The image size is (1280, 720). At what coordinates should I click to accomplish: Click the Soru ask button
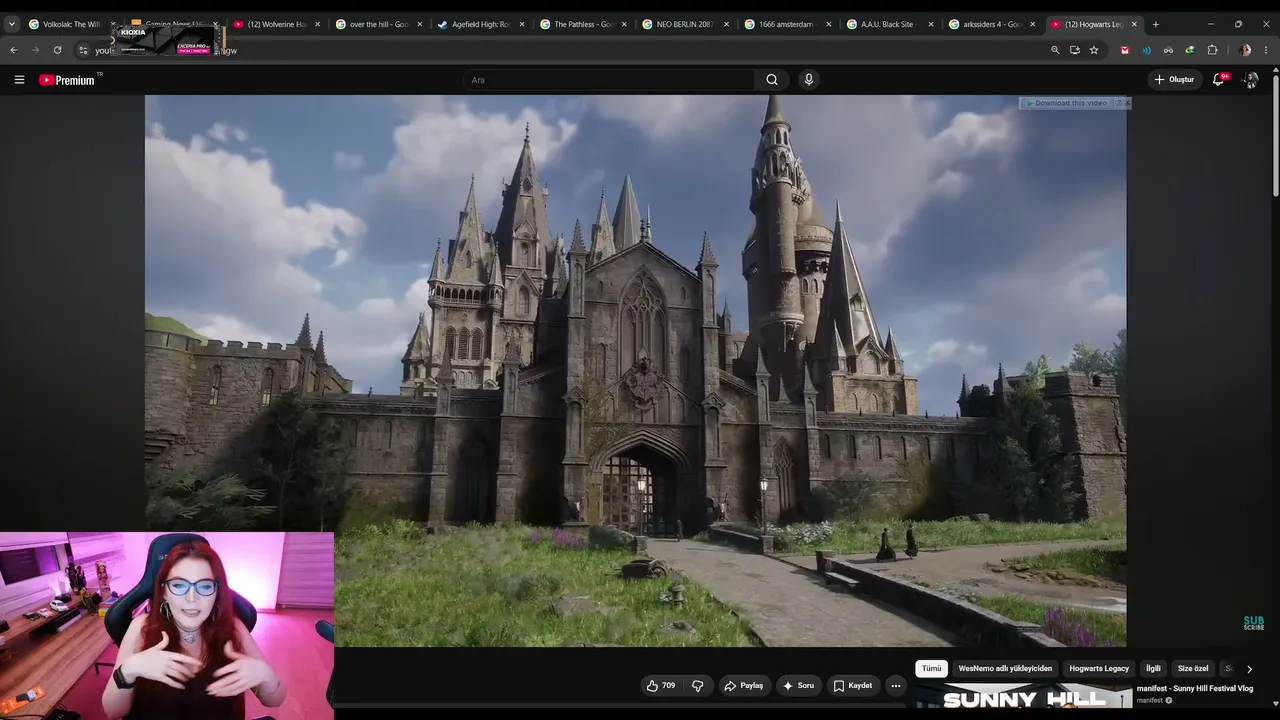[798, 685]
